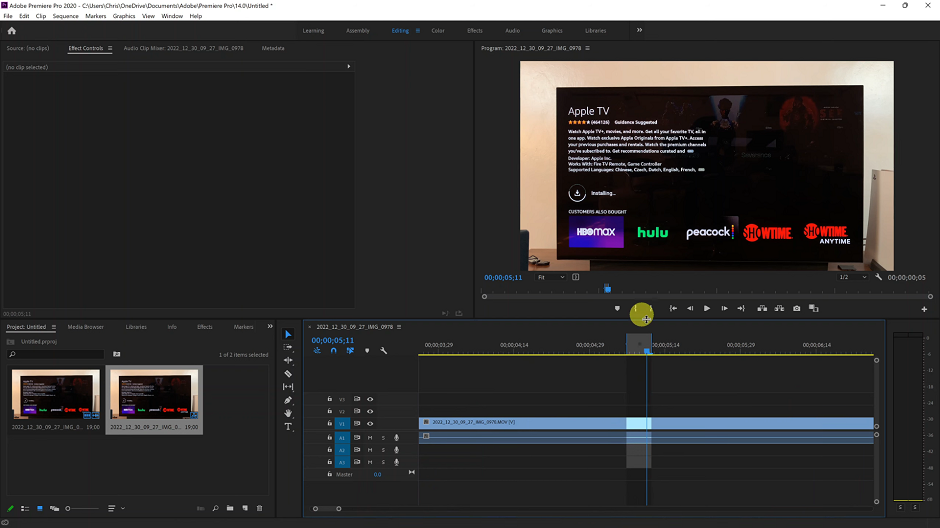Open Comparison View in Program Monitor
The image size is (940, 528).
click(x=814, y=309)
